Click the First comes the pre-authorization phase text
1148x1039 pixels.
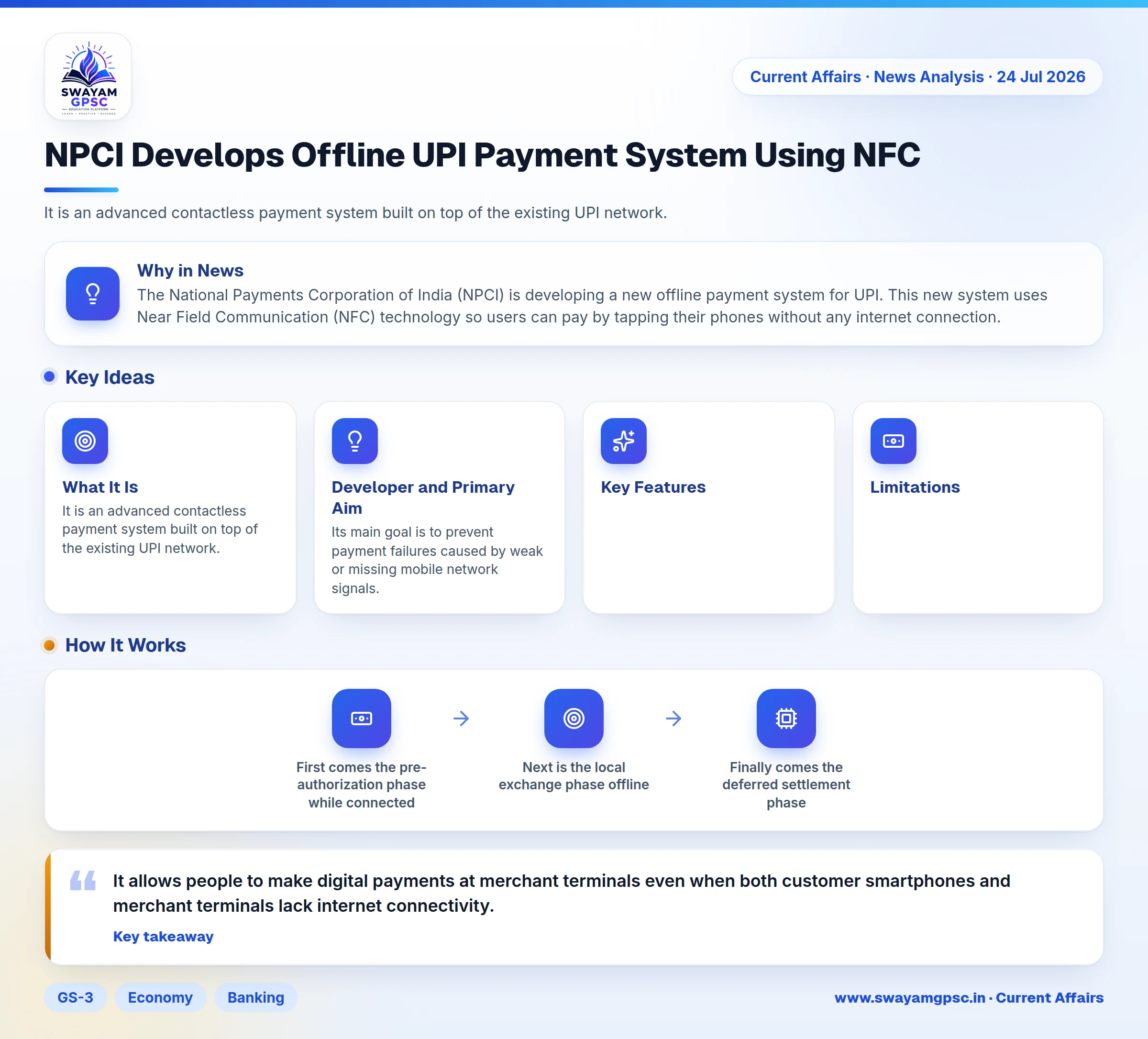tap(362, 785)
